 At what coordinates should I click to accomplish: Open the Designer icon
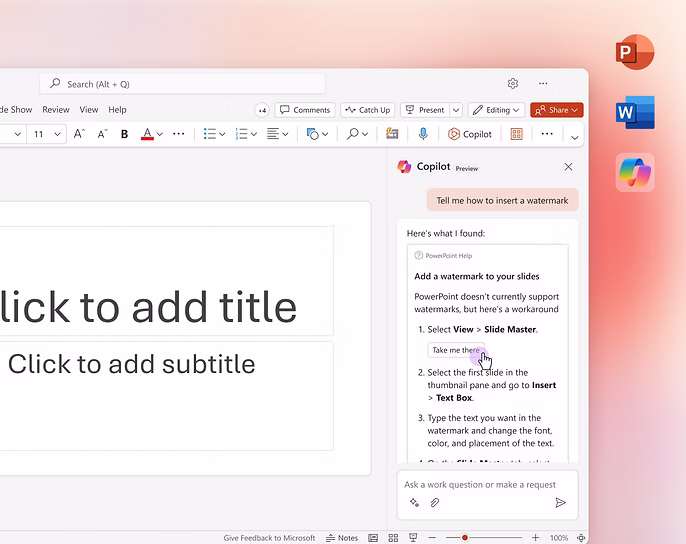392,133
